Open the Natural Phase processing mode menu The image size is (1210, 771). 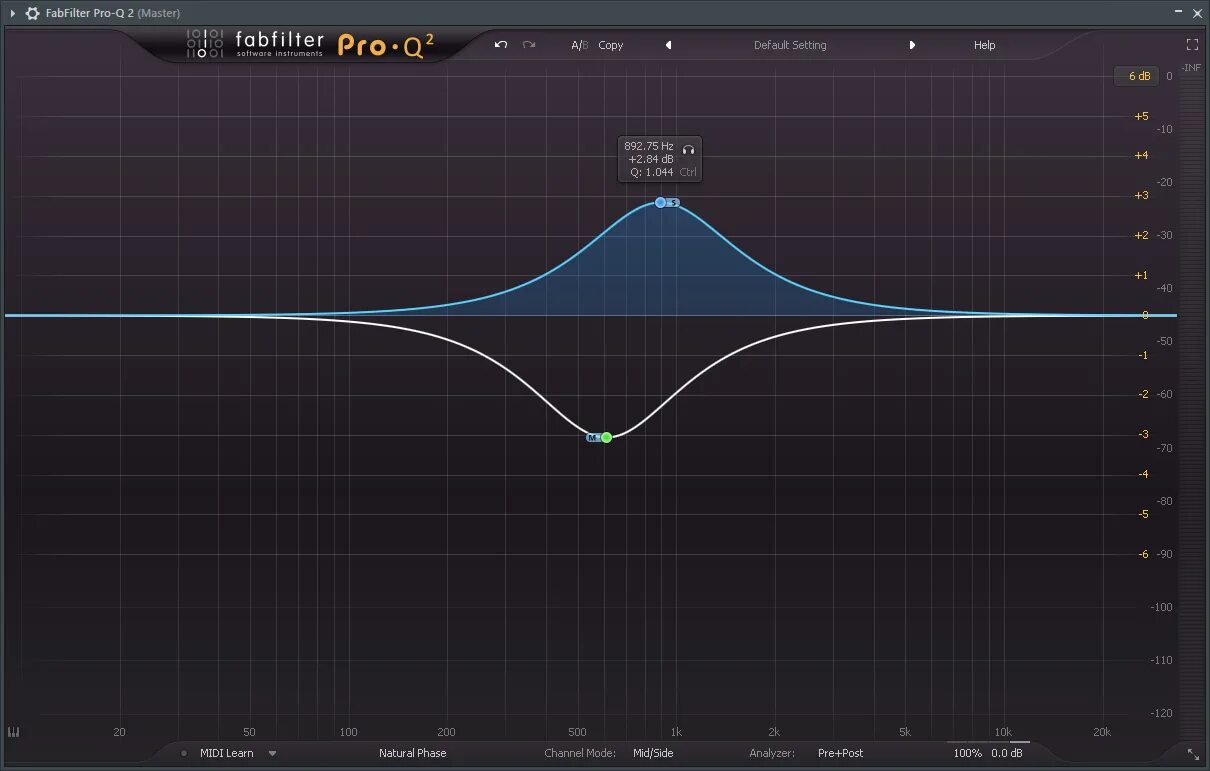click(412, 753)
